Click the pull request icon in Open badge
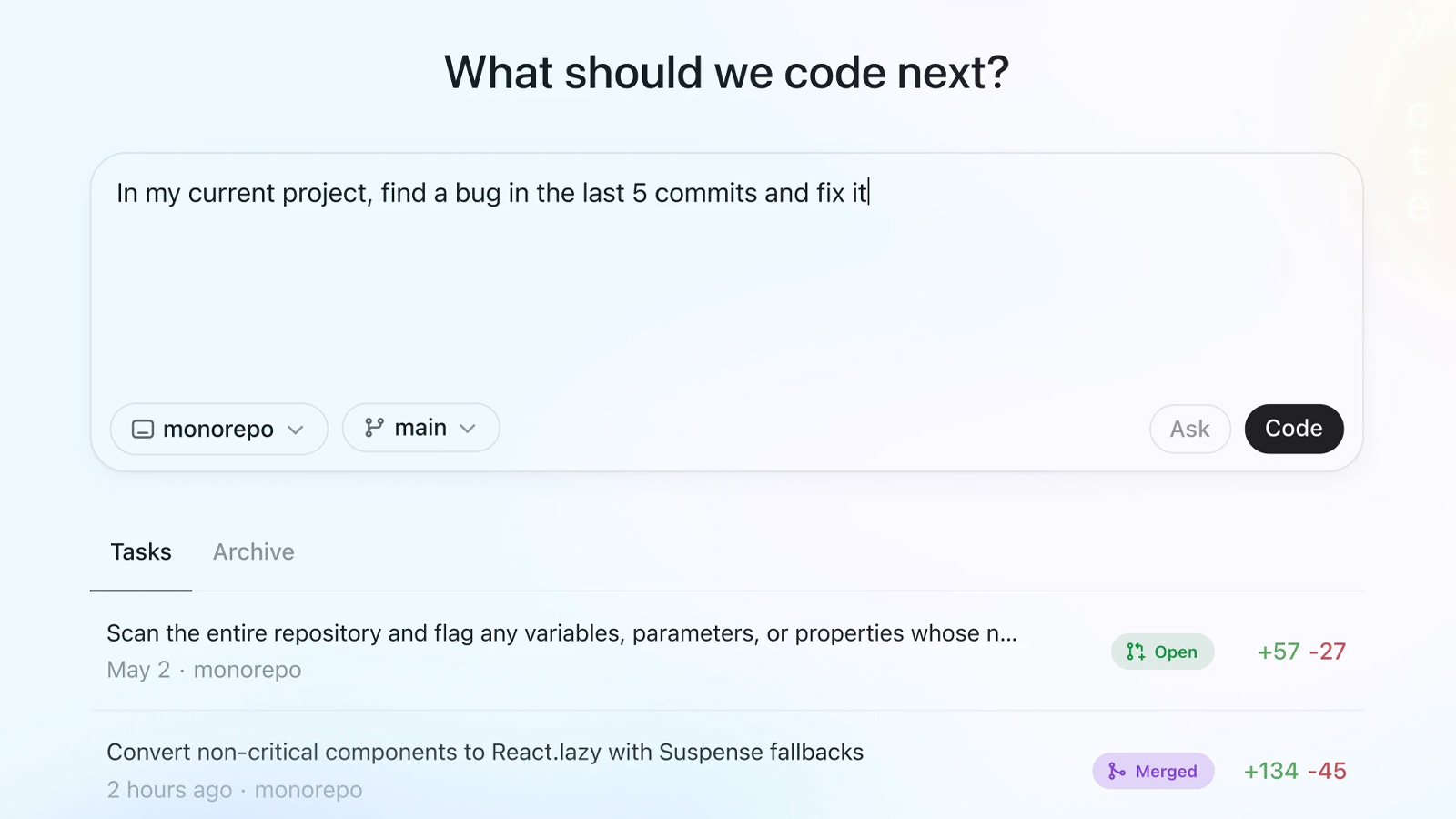The height and width of the screenshot is (819, 1456). [x=1136, y=652]
